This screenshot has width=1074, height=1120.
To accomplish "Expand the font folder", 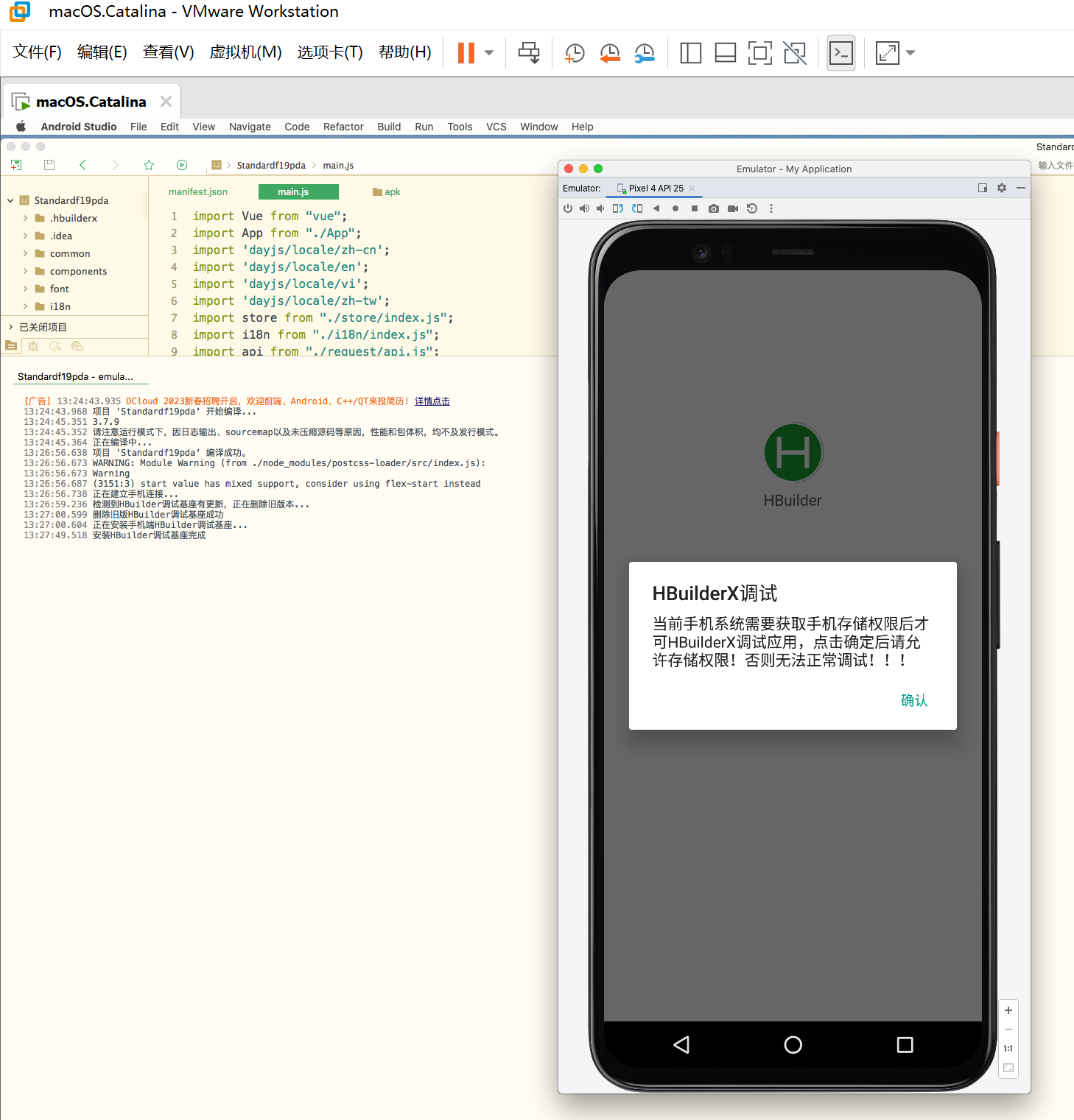I will click(25, 289).
